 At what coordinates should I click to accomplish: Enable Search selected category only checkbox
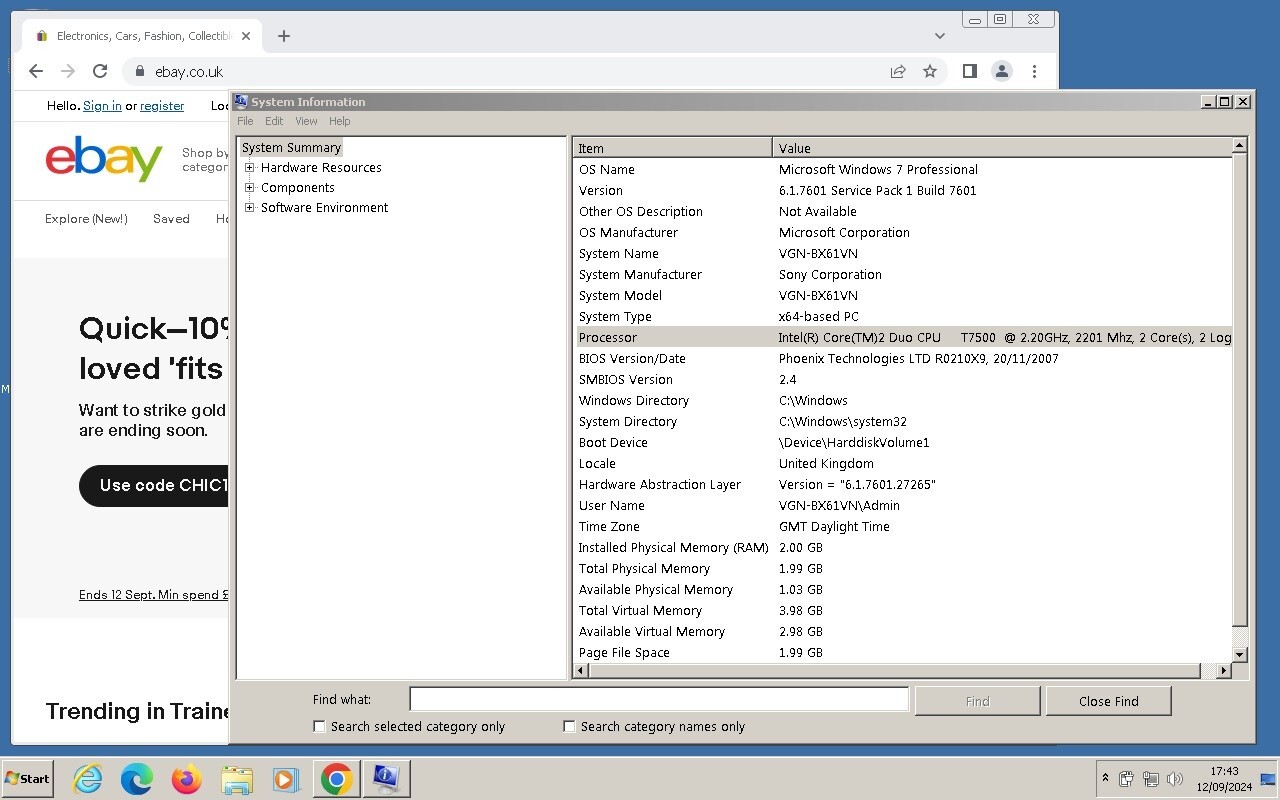click(x=320, y=727)
